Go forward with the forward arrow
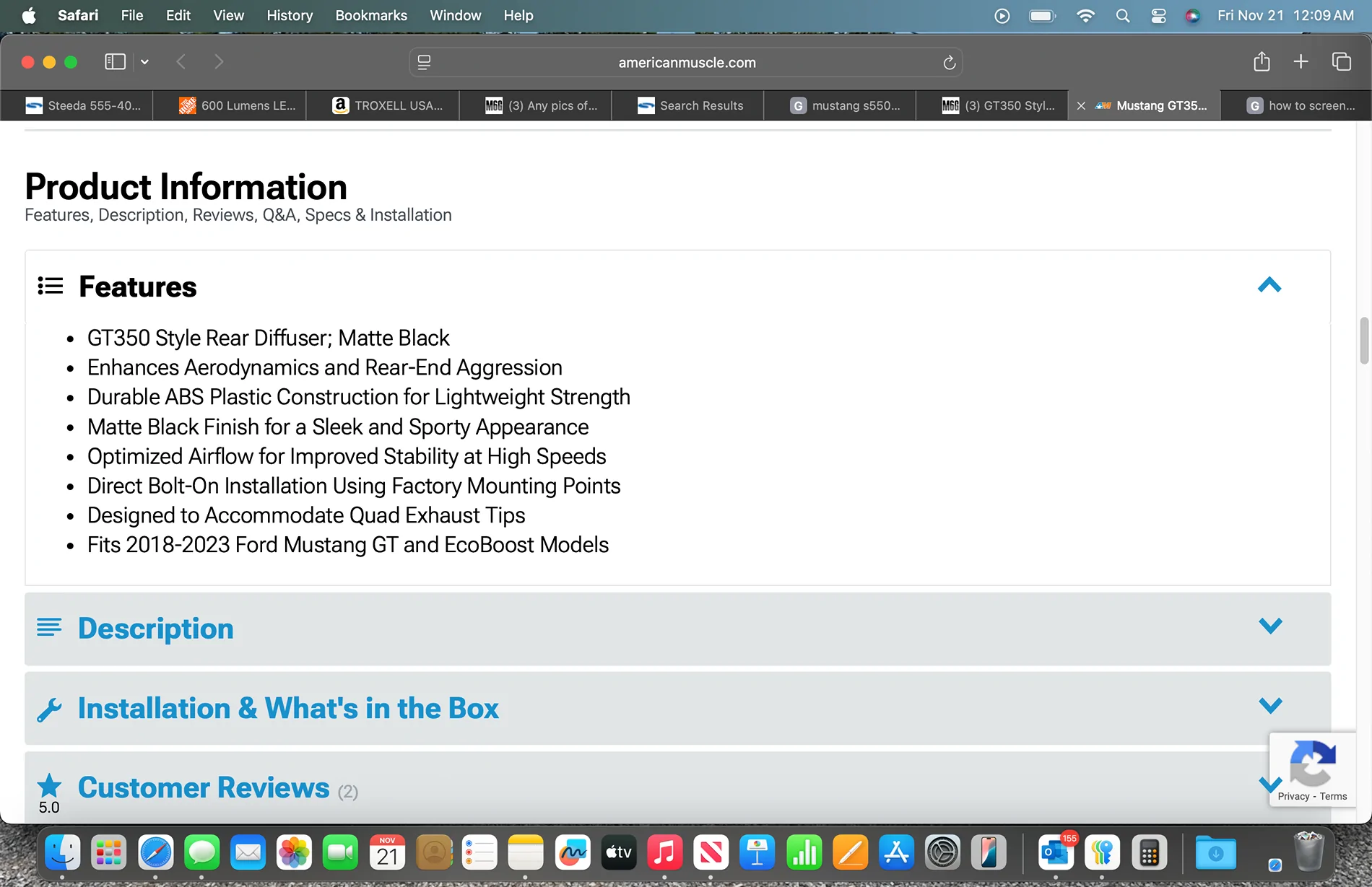1372x887 pixels. pyautogui.click(x=219, y=62)
